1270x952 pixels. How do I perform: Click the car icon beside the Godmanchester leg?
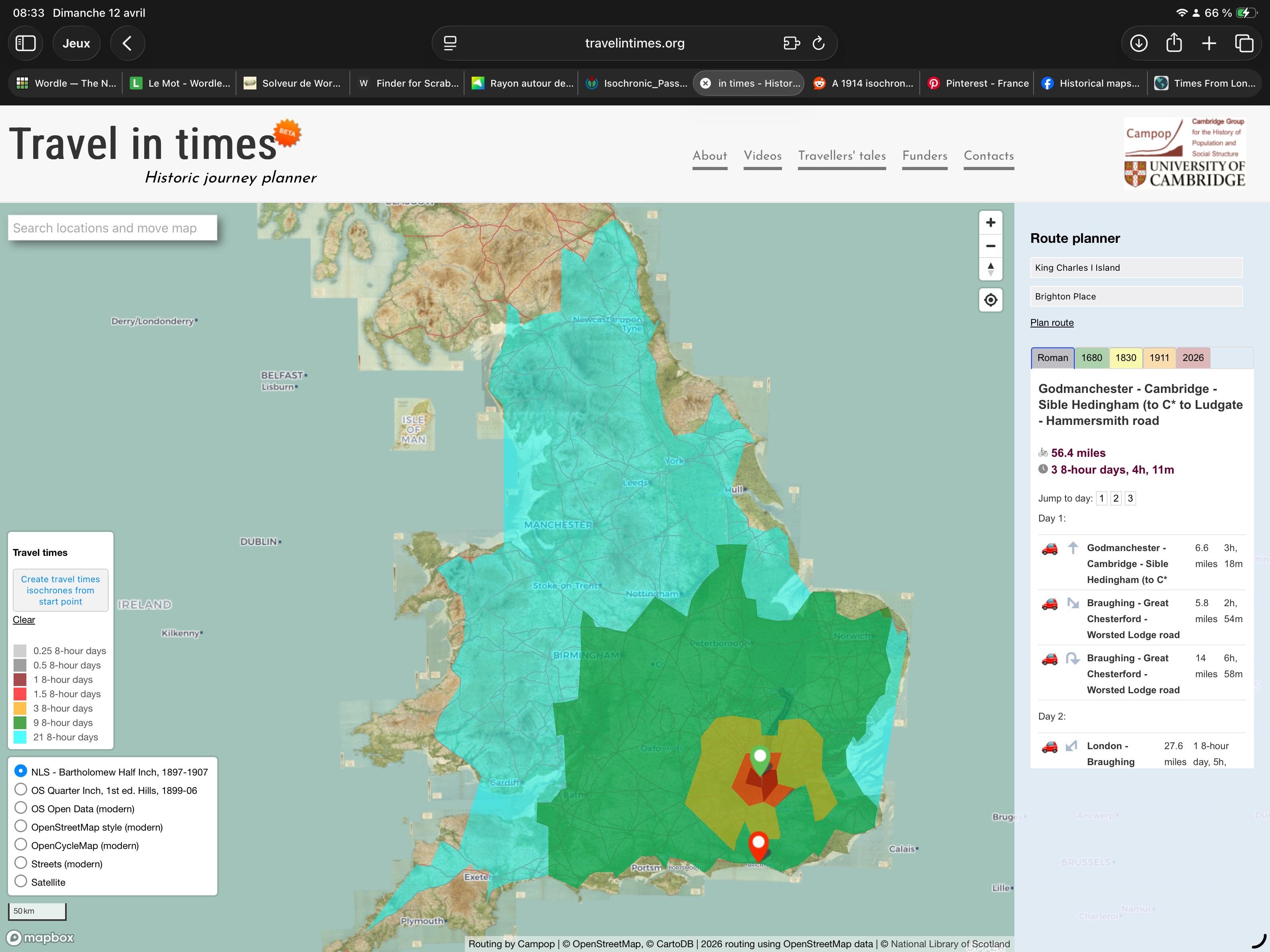1051,549
